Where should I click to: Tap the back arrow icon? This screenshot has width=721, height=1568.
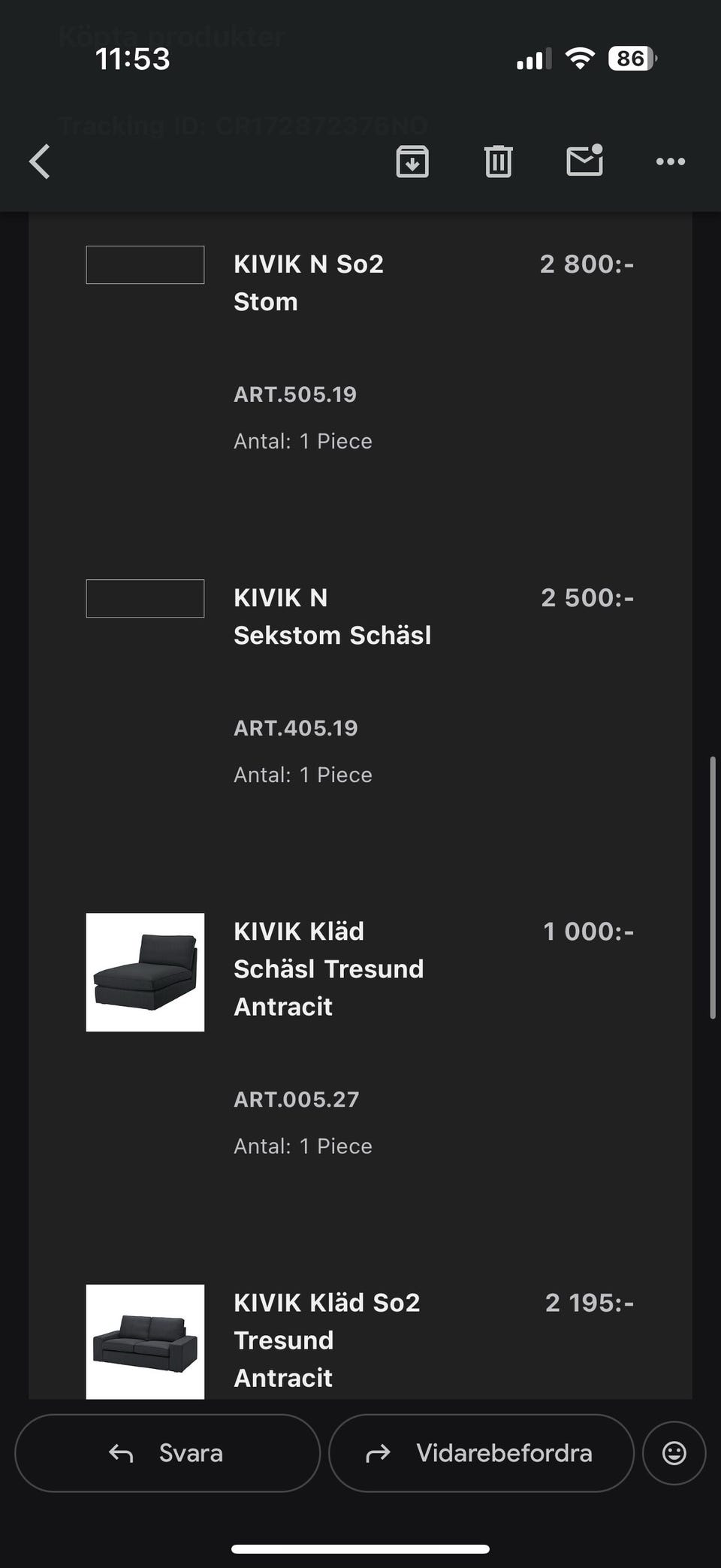click(40, 162)
